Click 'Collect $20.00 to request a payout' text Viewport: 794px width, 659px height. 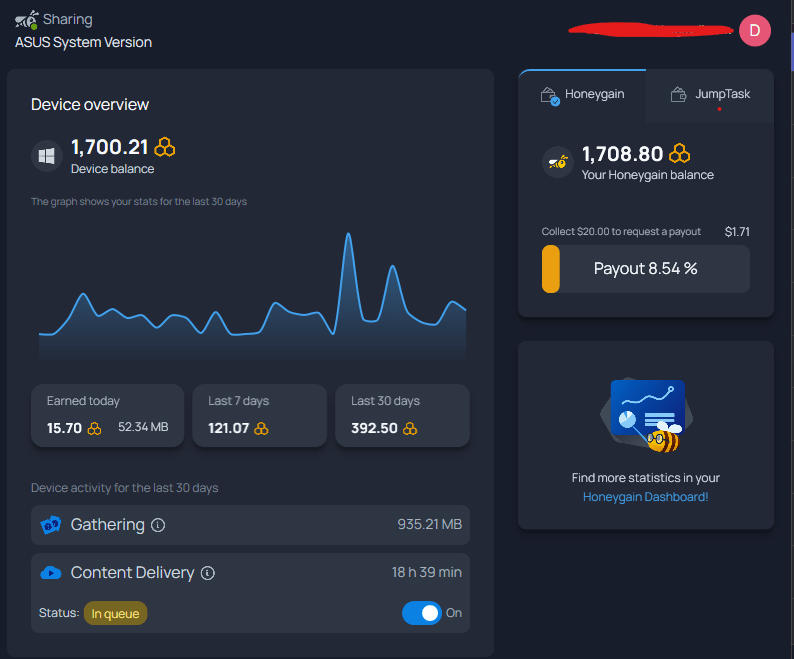coord(621,232)
